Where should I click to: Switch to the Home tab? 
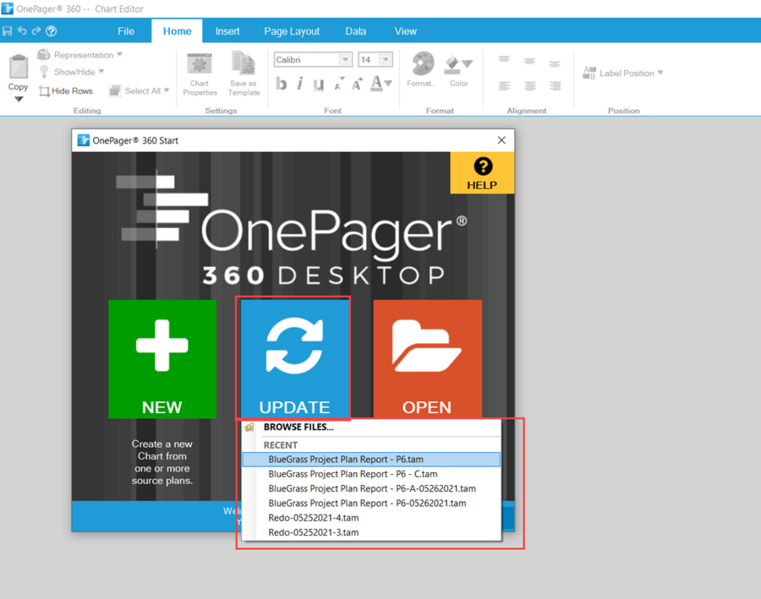point(177,31)
